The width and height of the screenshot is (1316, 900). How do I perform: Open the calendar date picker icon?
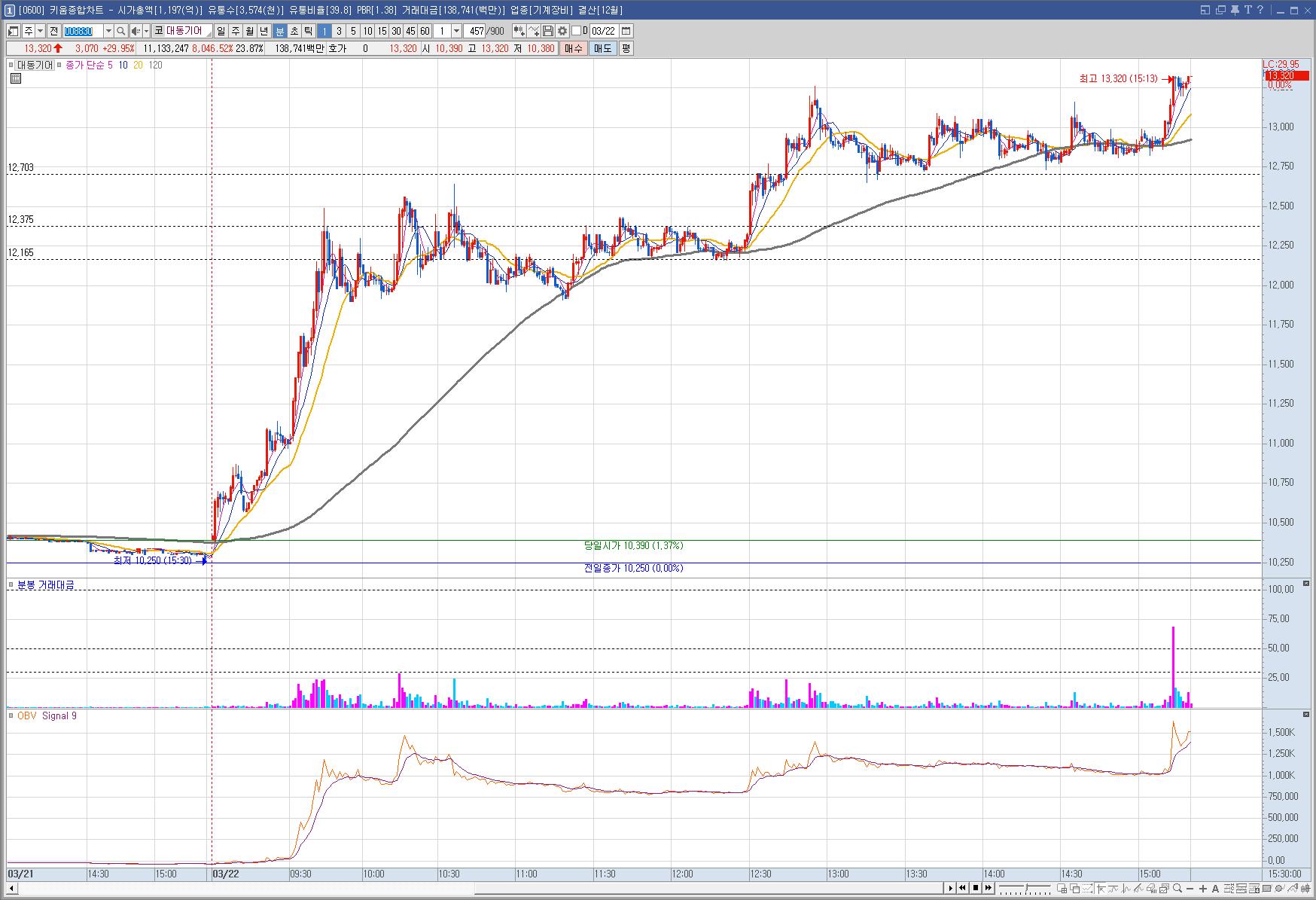click(626, 31)
